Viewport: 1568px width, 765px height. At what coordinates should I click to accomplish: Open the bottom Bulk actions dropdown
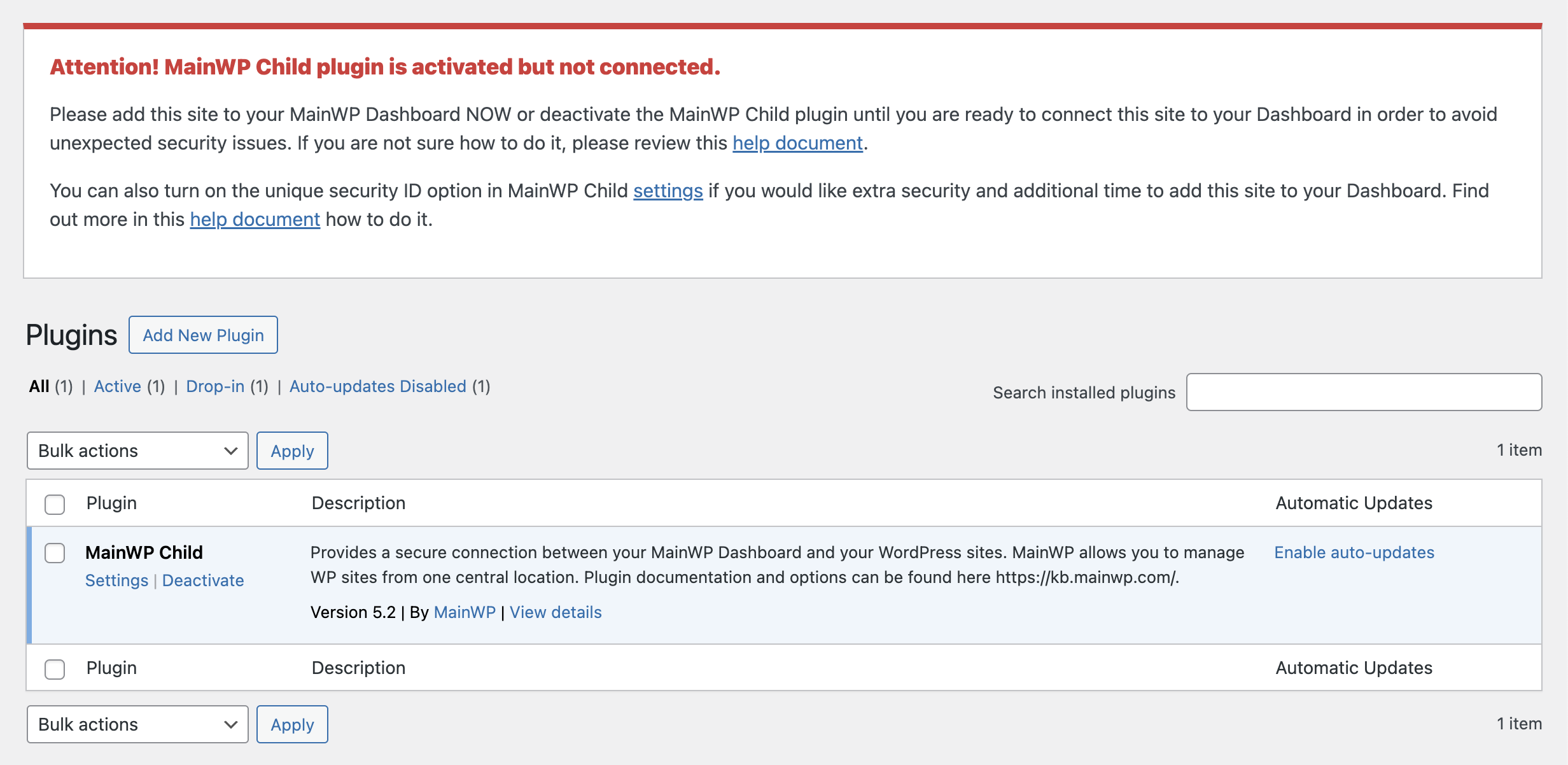click(x=137, y=724)
